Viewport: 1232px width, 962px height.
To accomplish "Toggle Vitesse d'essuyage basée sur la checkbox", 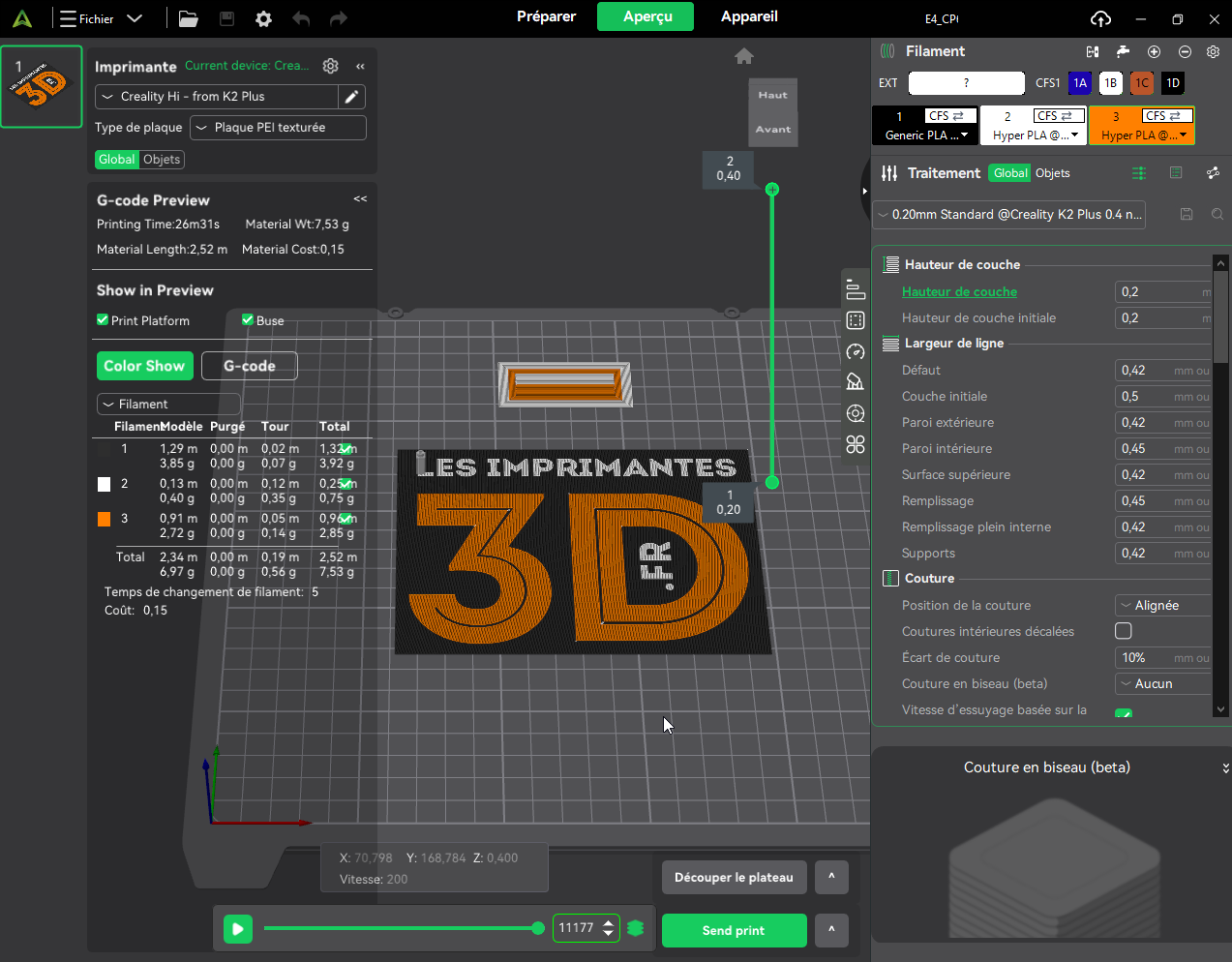I will pyautogui.click(x=1124, y=713).
